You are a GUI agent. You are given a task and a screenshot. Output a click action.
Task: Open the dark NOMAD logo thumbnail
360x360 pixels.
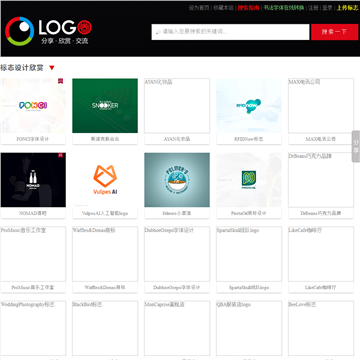[x=33, y=180]
